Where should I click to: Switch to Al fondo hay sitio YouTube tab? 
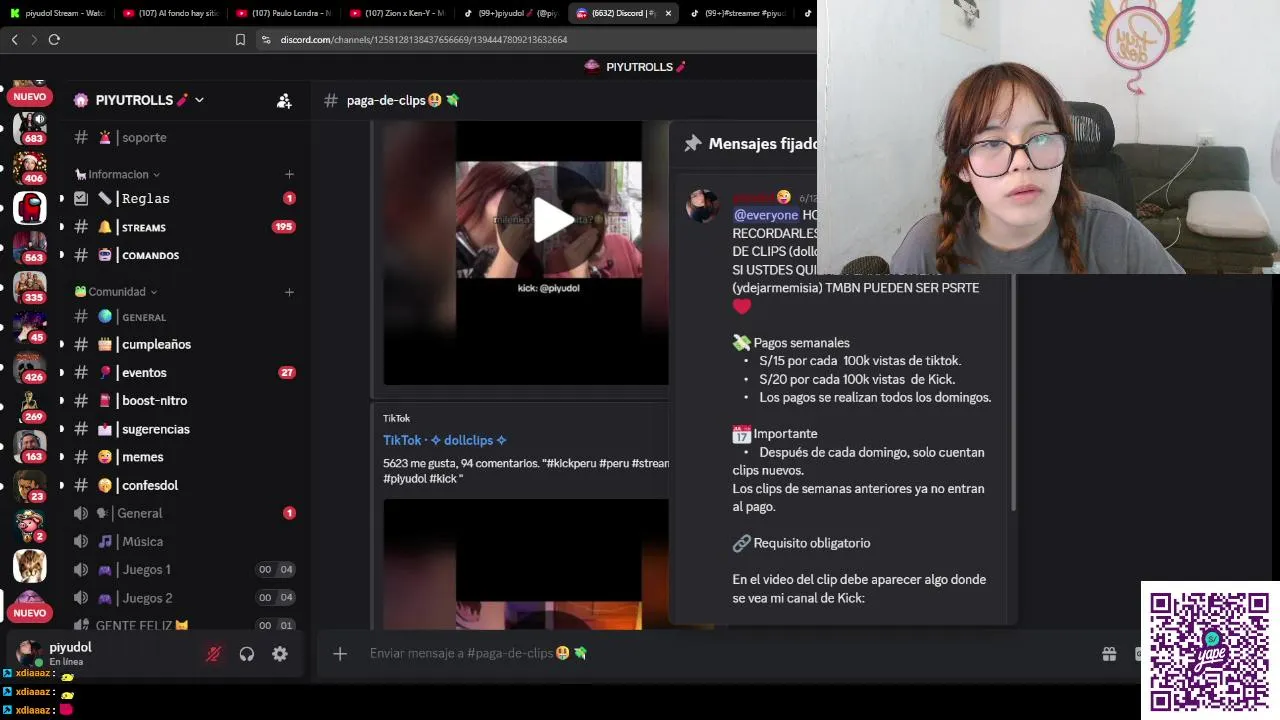170,13
